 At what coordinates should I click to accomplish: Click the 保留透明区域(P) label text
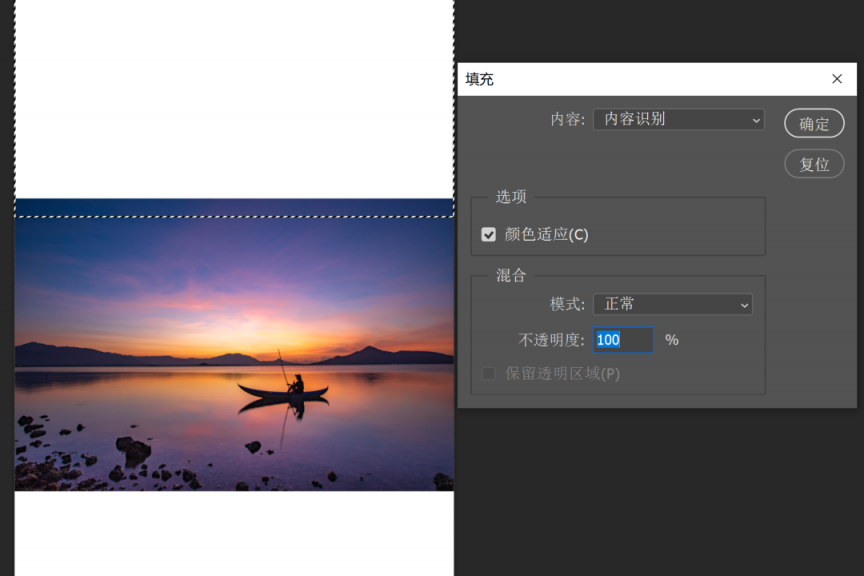click(x=562, y=374)
